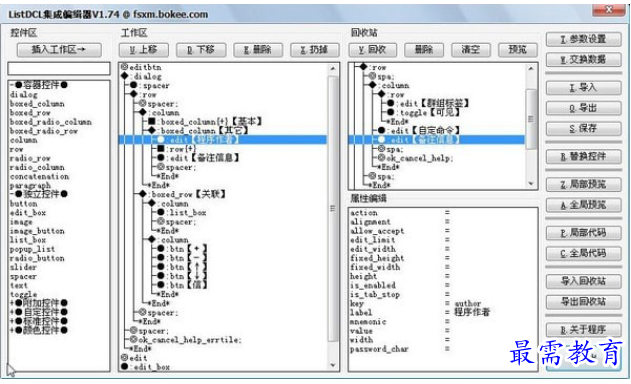Clear recycle bin with 清空 button
The width and height of the screenshot is (631, 384).
470,50
